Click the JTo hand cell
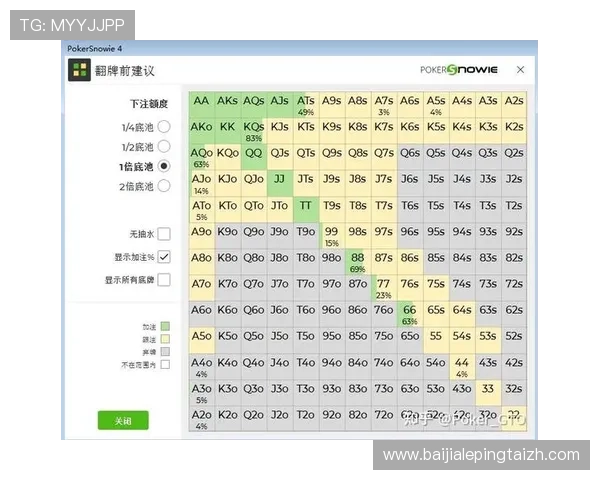This screenshot has height=480, width=600. [280, 209]
